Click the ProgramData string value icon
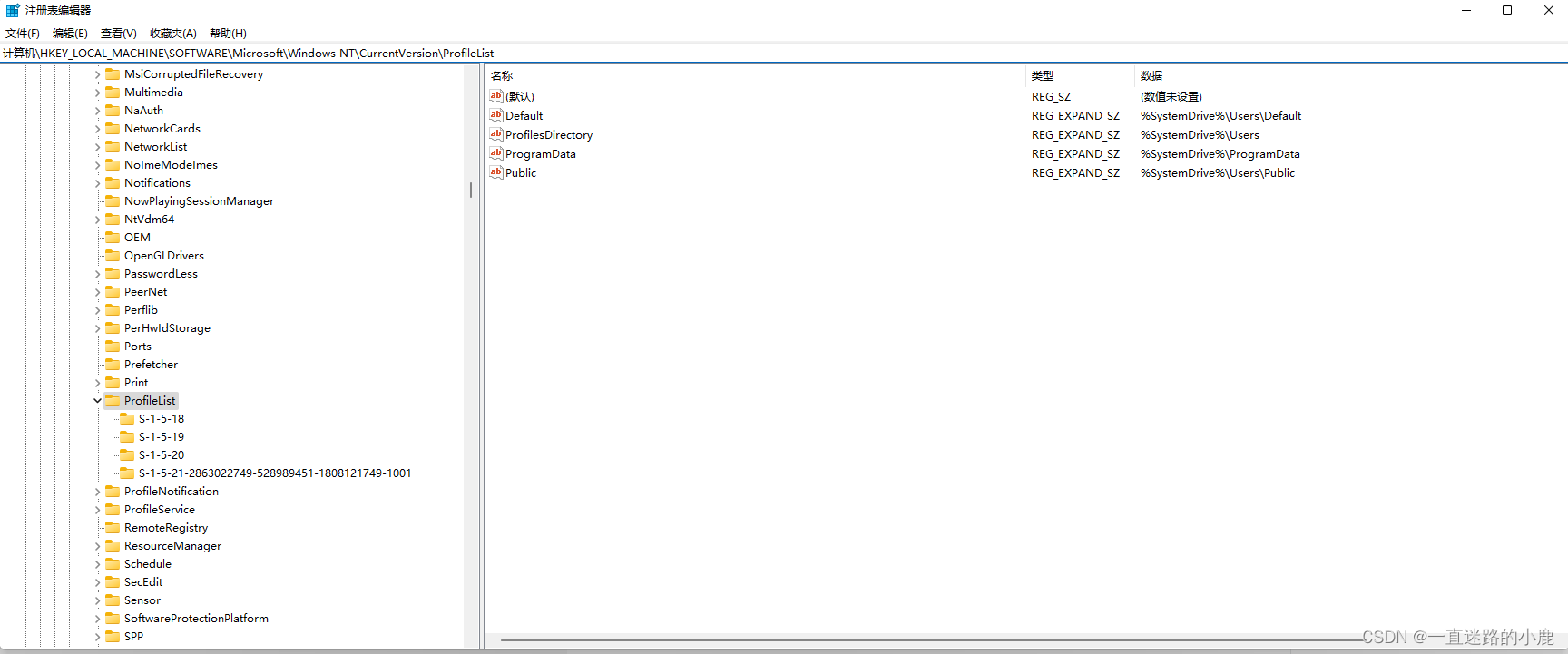Image resolution: width=1568 pixels, height=654 pixels. pyautogui.click(x=496, y=153)
